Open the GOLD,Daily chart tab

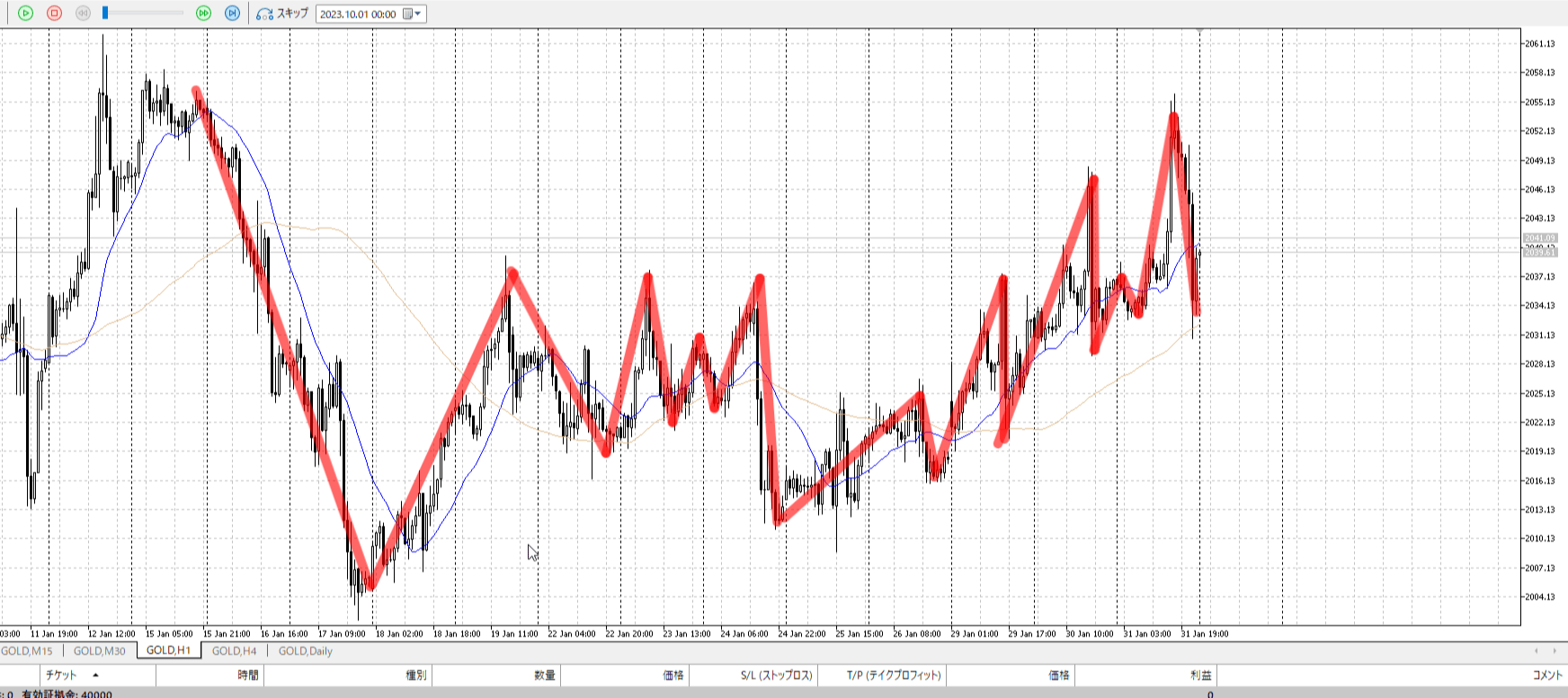click(305, 651)
